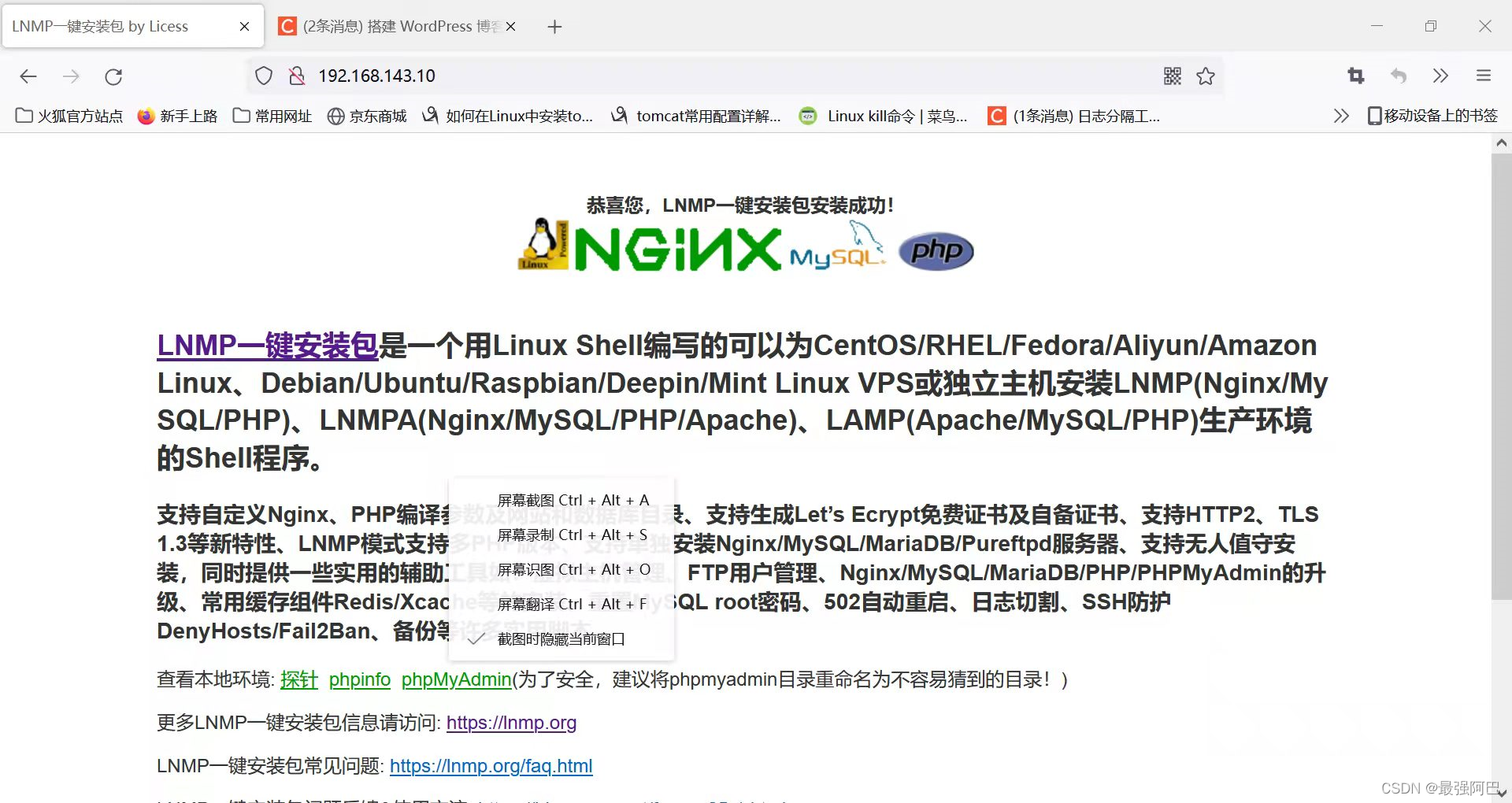
Task: Click the undo curved arrow icon
Action: coord(1399,76)
